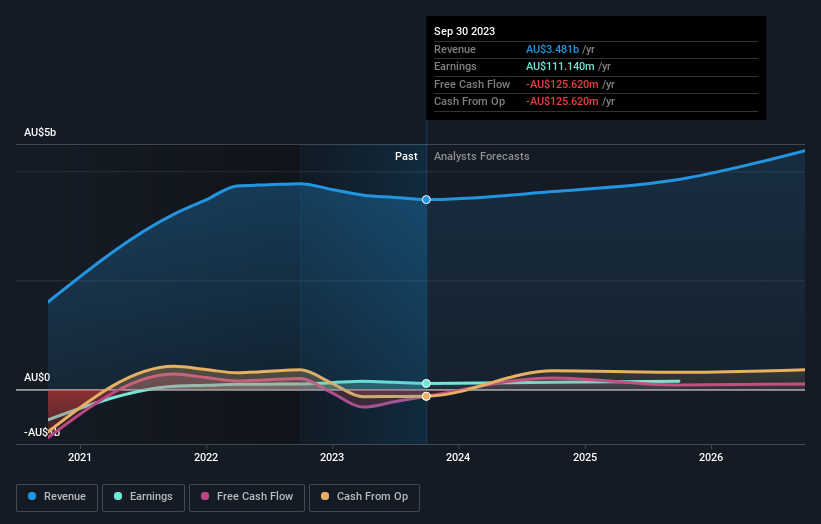The width and height of the screenshot is (821, 524).
Task: Click the Past section label
Action: [x=406, y=156]
